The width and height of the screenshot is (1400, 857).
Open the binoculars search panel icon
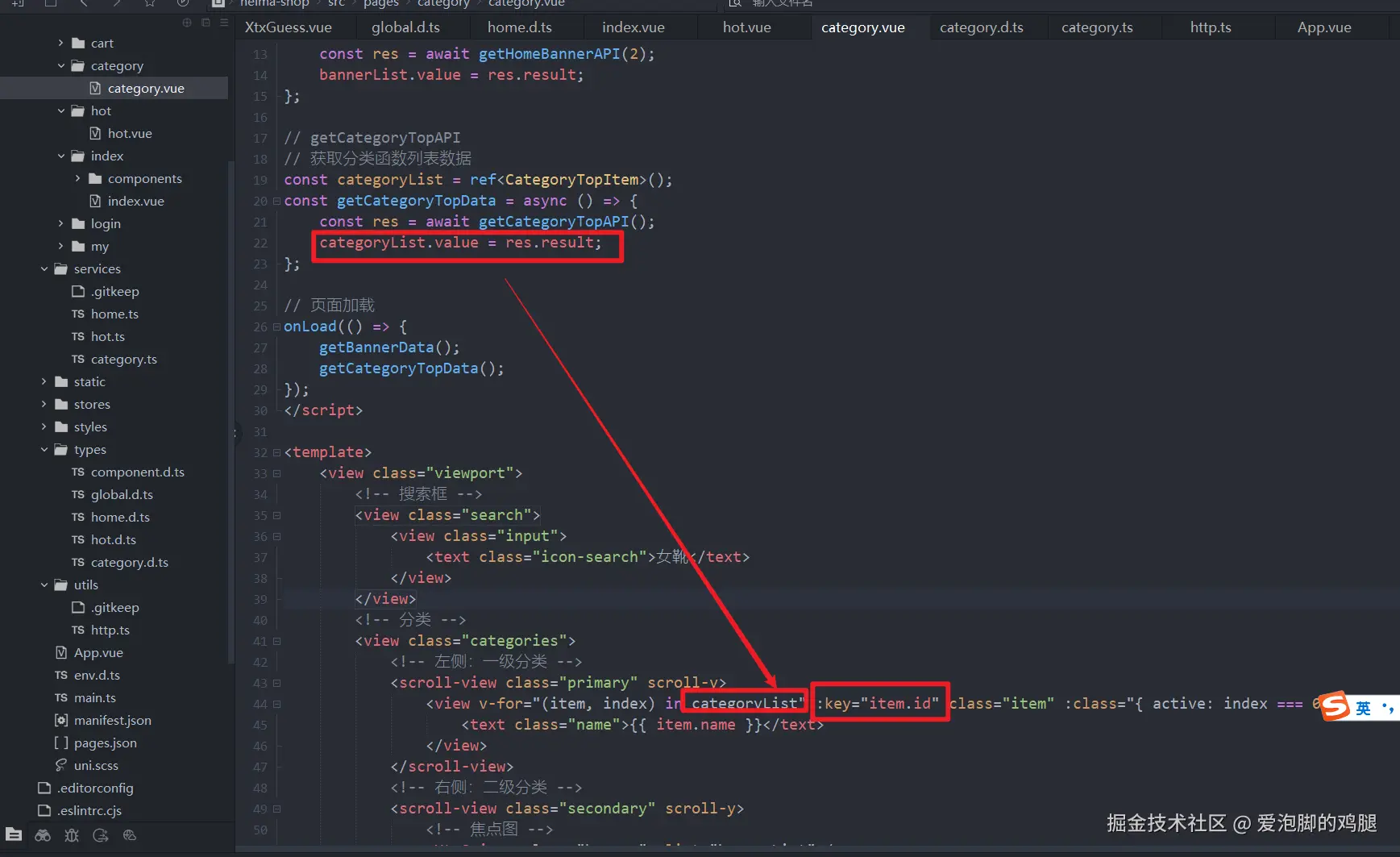click(43, 835)
